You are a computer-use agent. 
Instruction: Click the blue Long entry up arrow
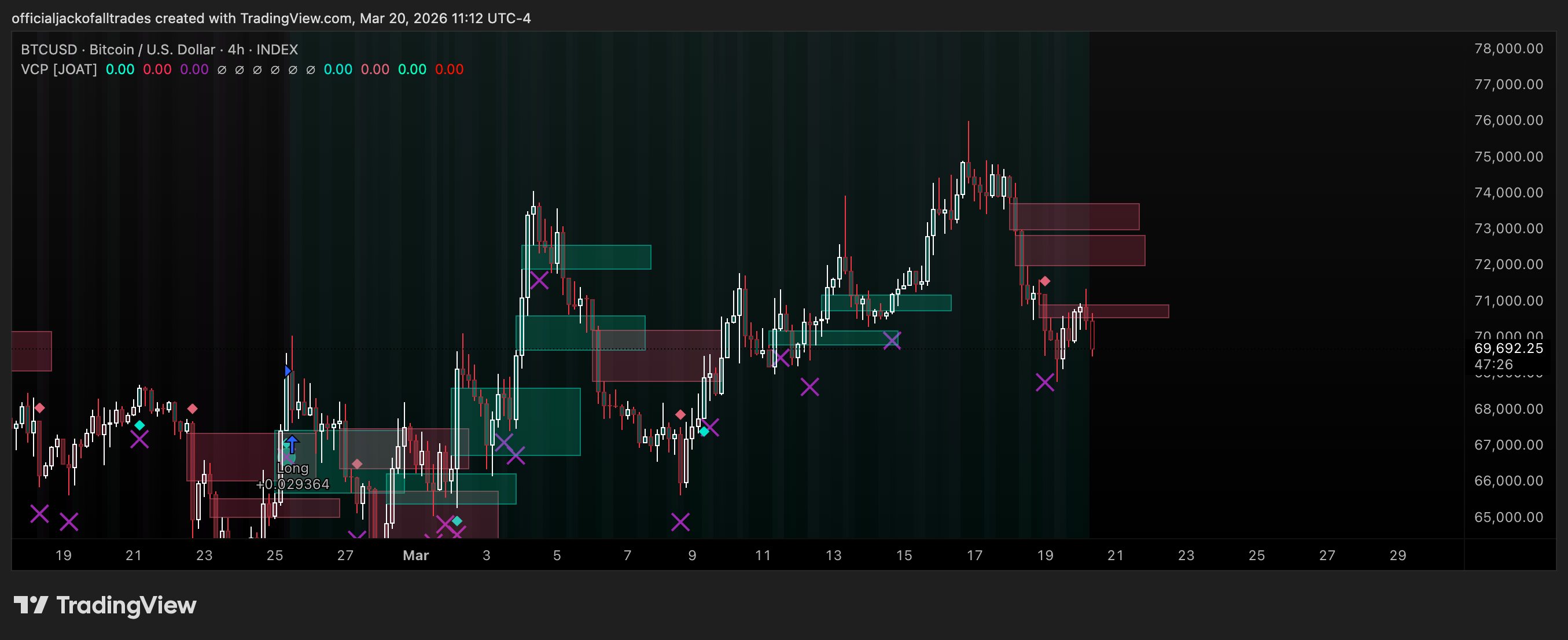(292, 444)
